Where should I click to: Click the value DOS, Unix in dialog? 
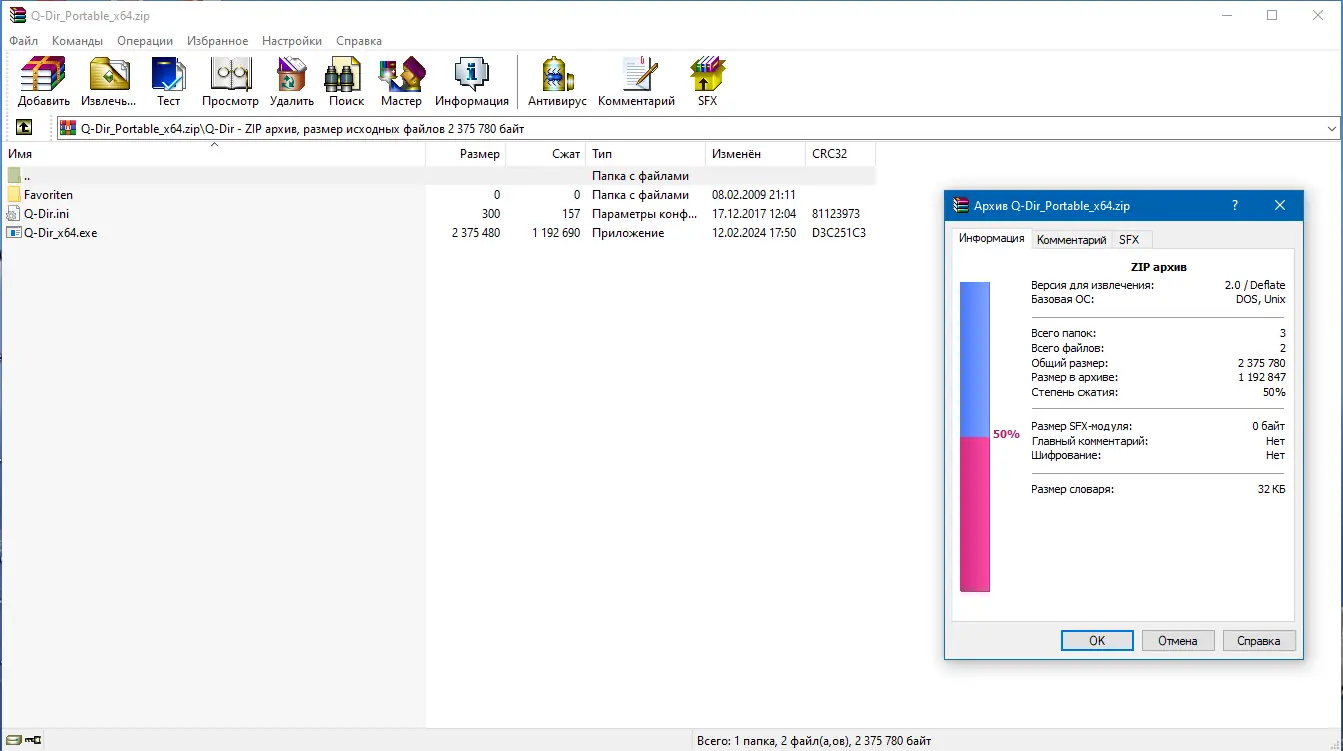[1261, 299]
